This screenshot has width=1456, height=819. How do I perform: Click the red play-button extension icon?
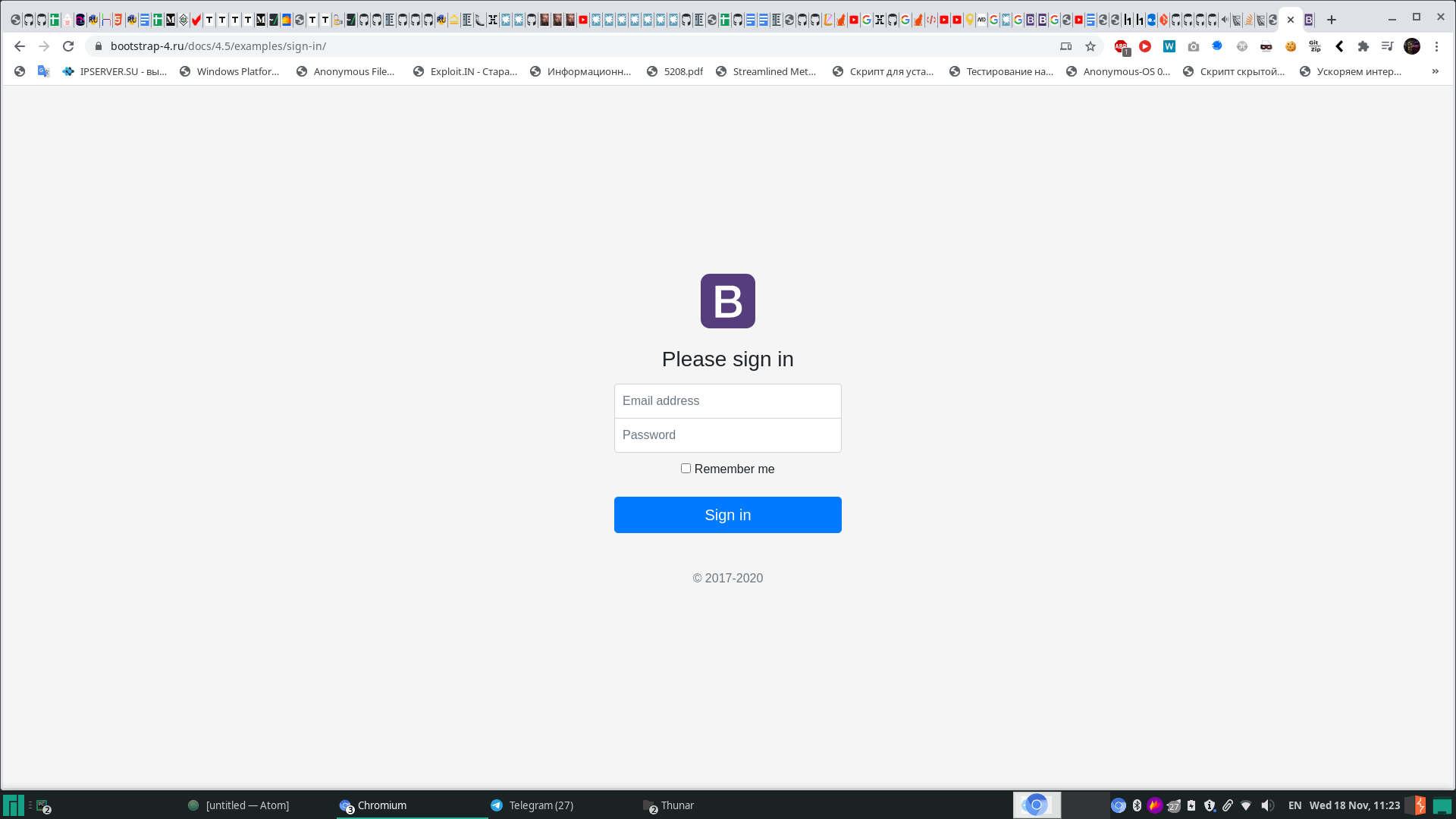click(1145, 46)
